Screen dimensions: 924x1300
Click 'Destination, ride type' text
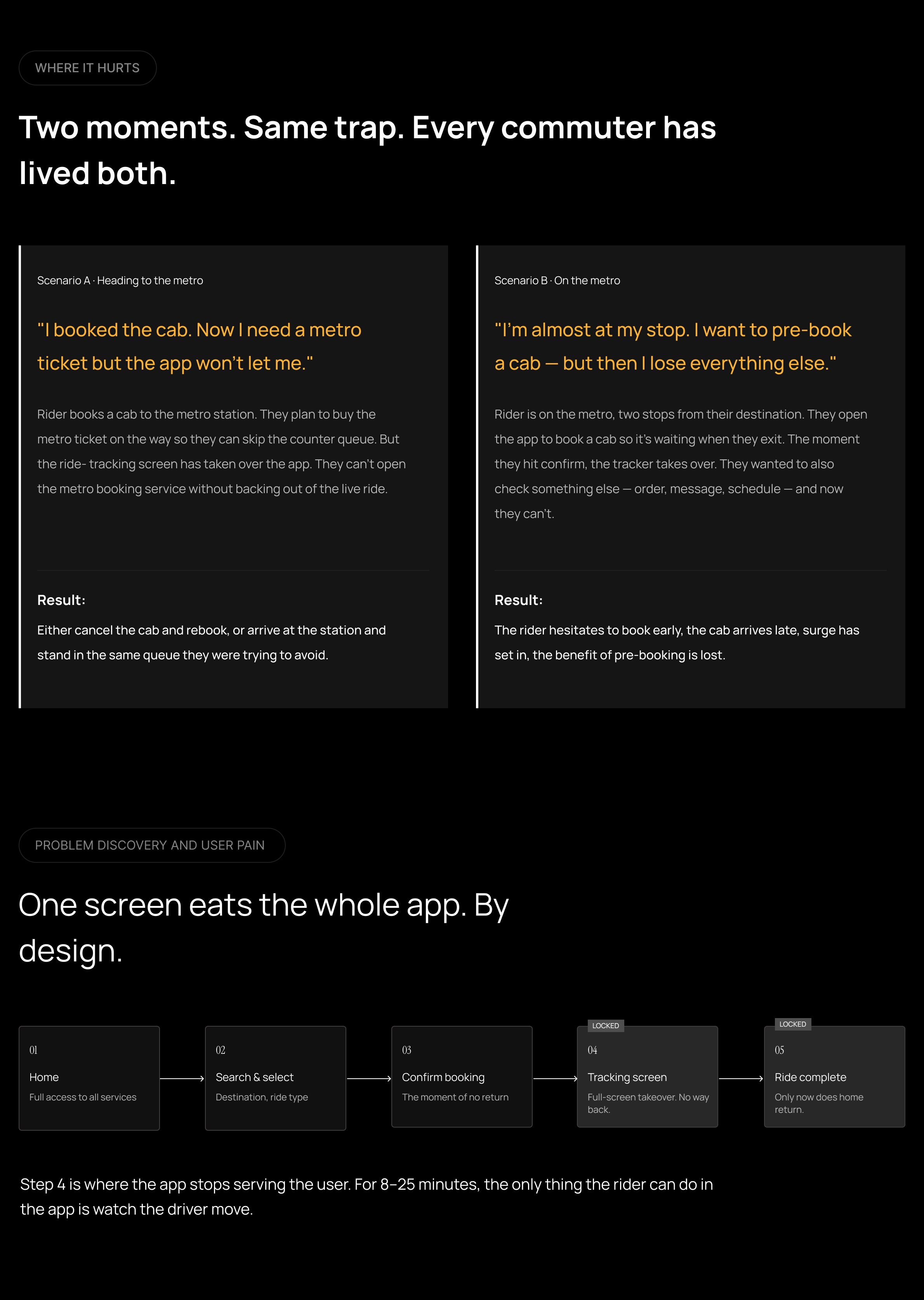262,1097
